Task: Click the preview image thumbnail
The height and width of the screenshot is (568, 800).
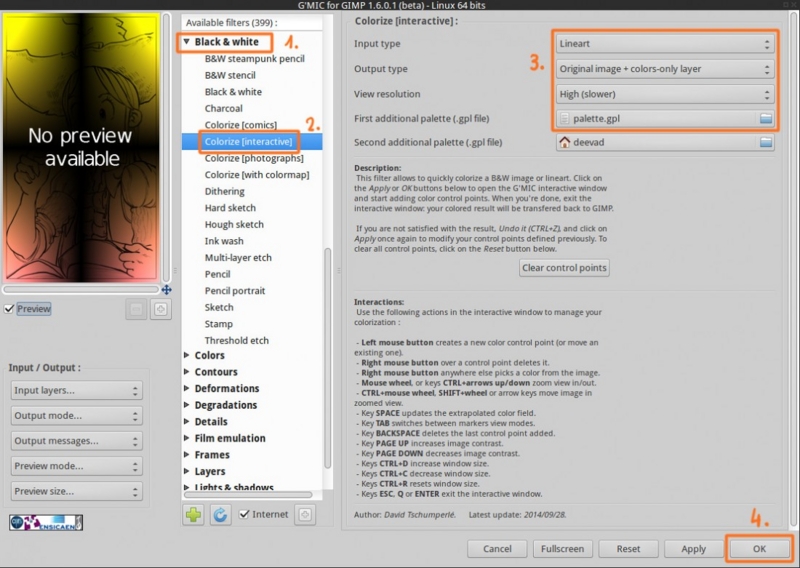Action: tap(81, 147)
